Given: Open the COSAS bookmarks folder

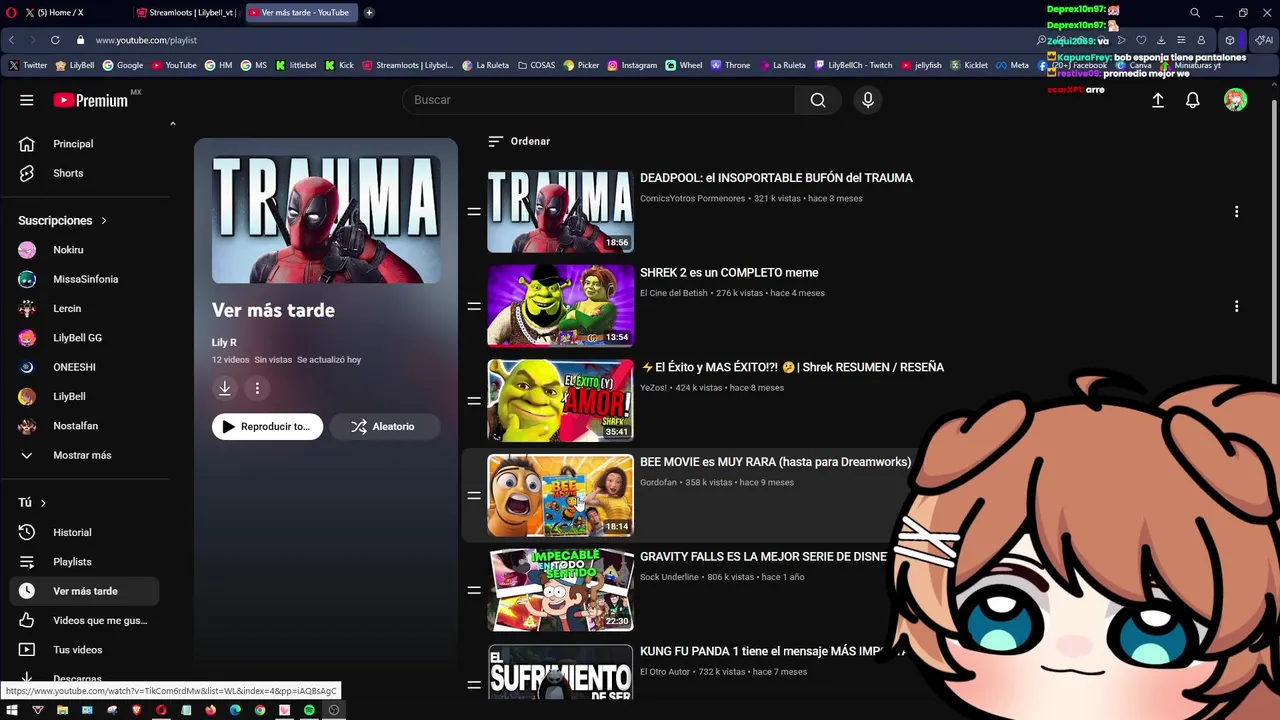Looking at the screenshot, I should click(536, 65).
